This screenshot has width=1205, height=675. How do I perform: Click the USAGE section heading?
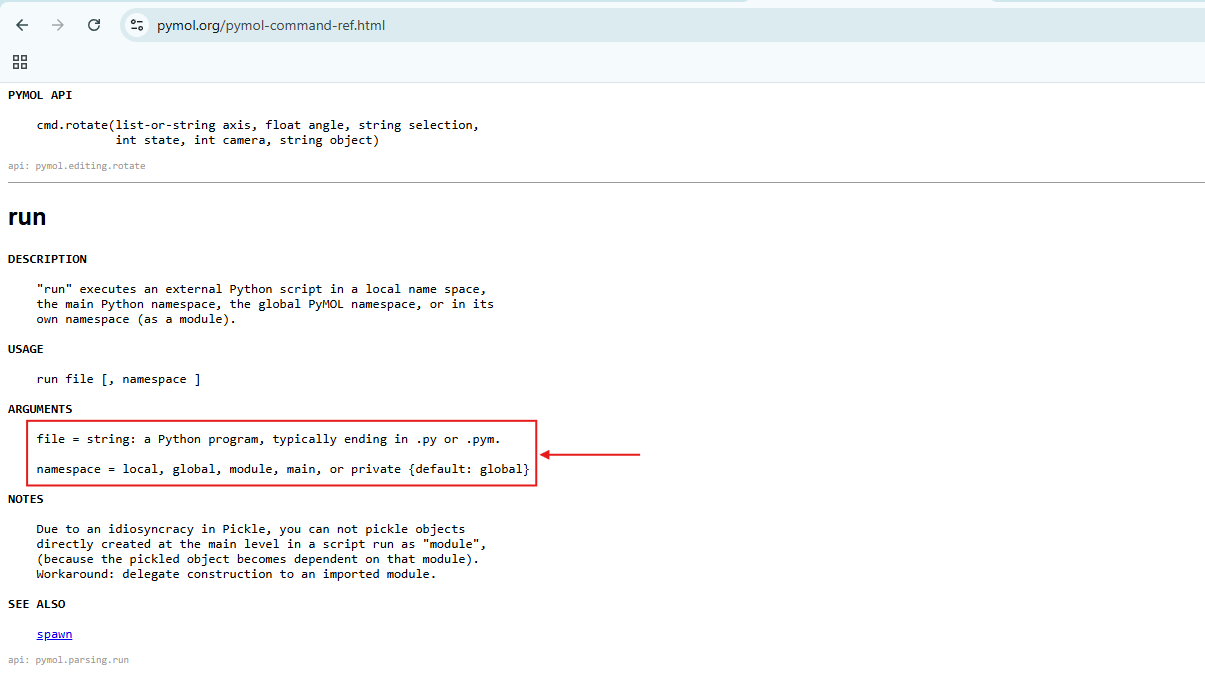26,349
